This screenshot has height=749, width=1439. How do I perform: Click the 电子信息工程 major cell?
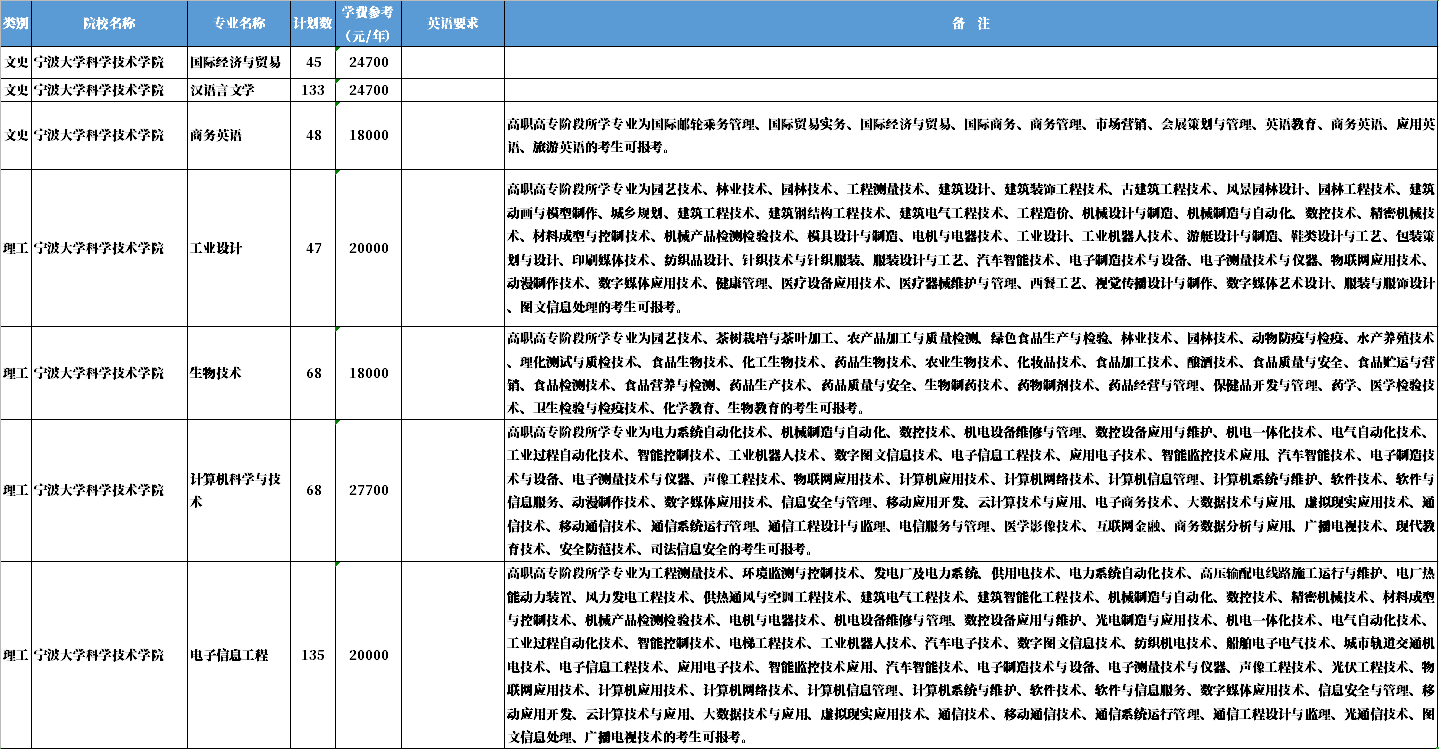240,655
